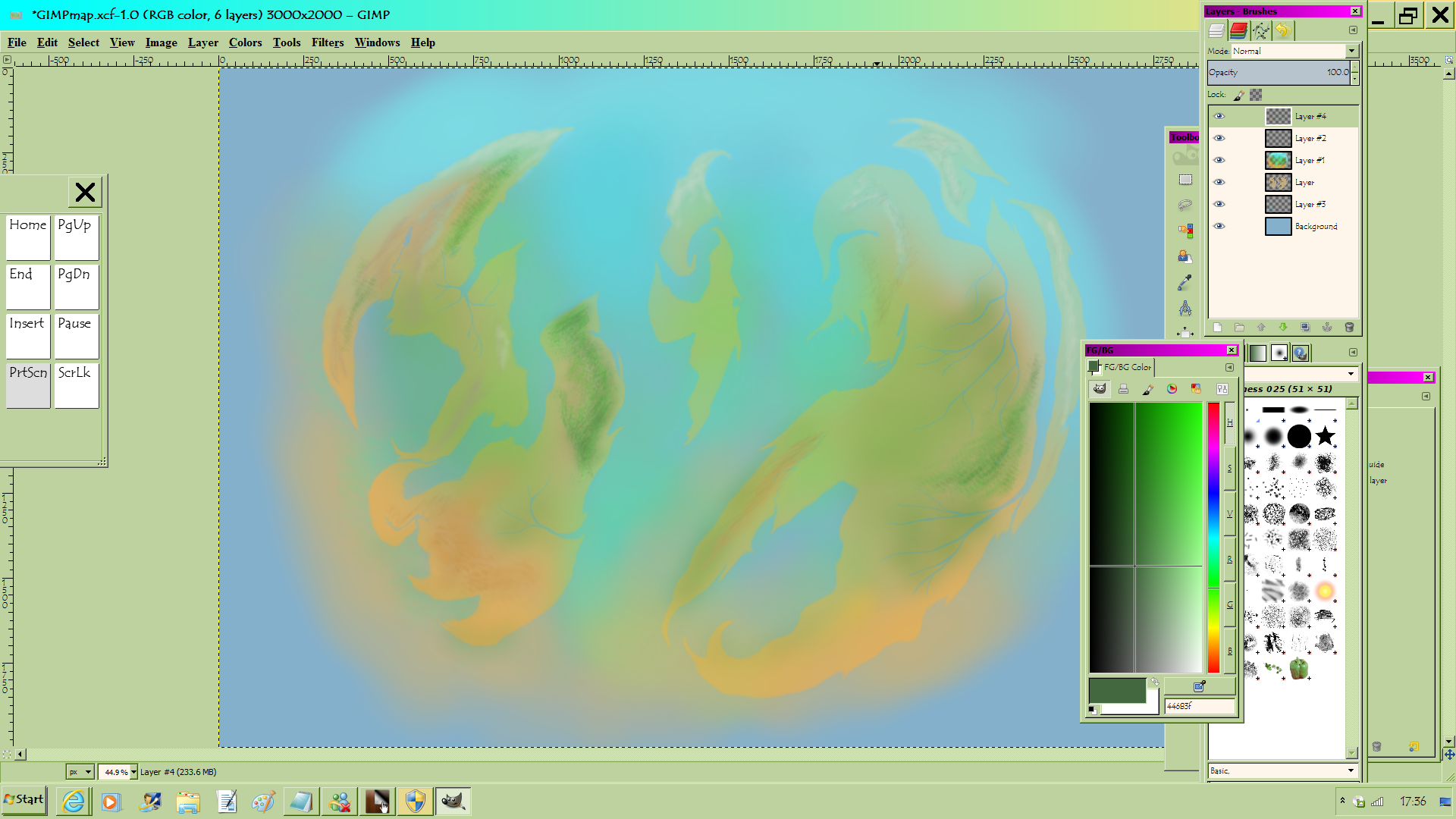The width and height of the screenshot is (1456, 819).
Task: Click the layer Opacity slider
Action: click(x=1279, y=73)
